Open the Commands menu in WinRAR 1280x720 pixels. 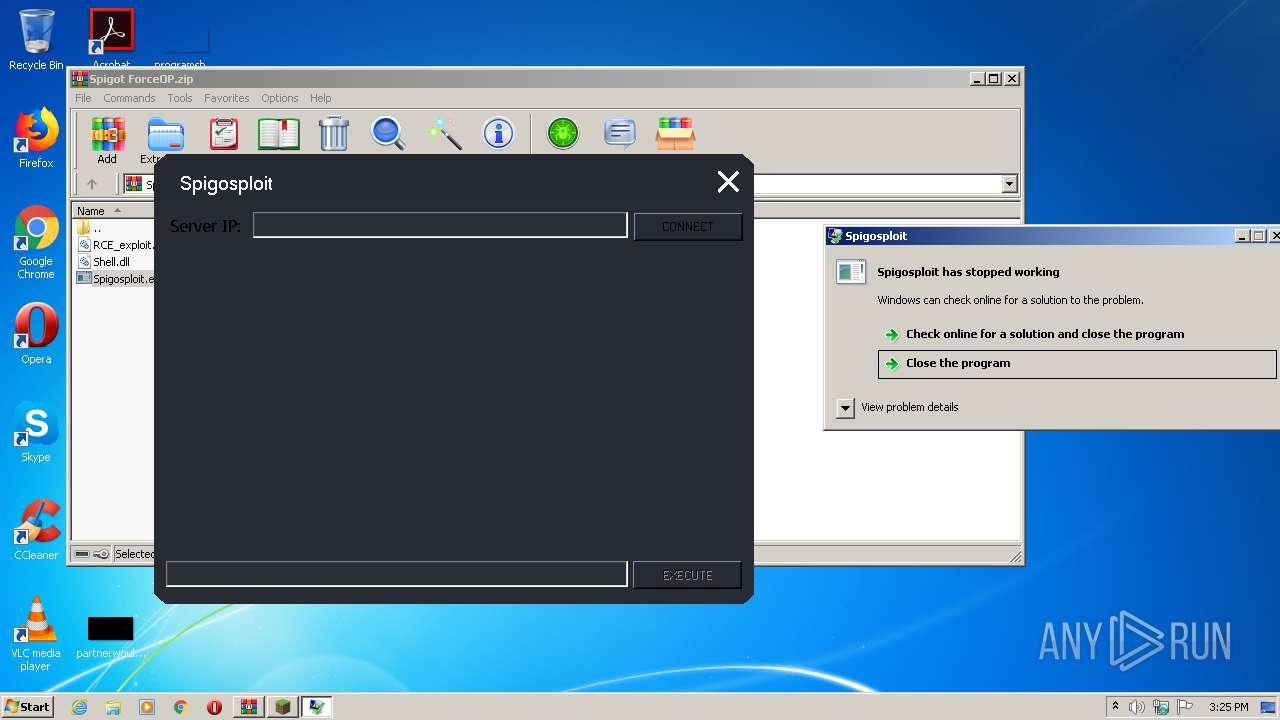[129, 98]
